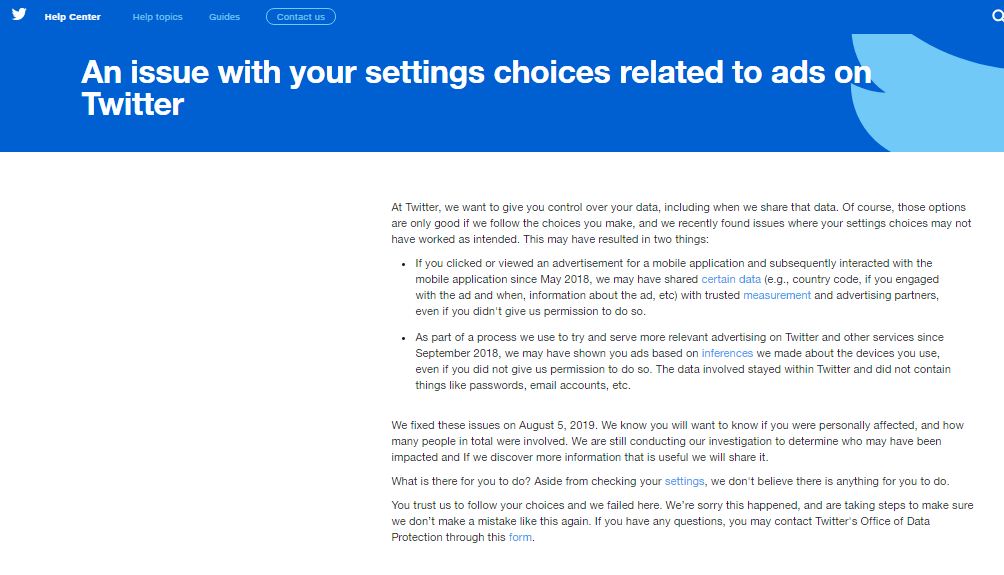1004x575 pixels.
Task: Open the Data Protection "form" link
Action: tap(520, 537)
